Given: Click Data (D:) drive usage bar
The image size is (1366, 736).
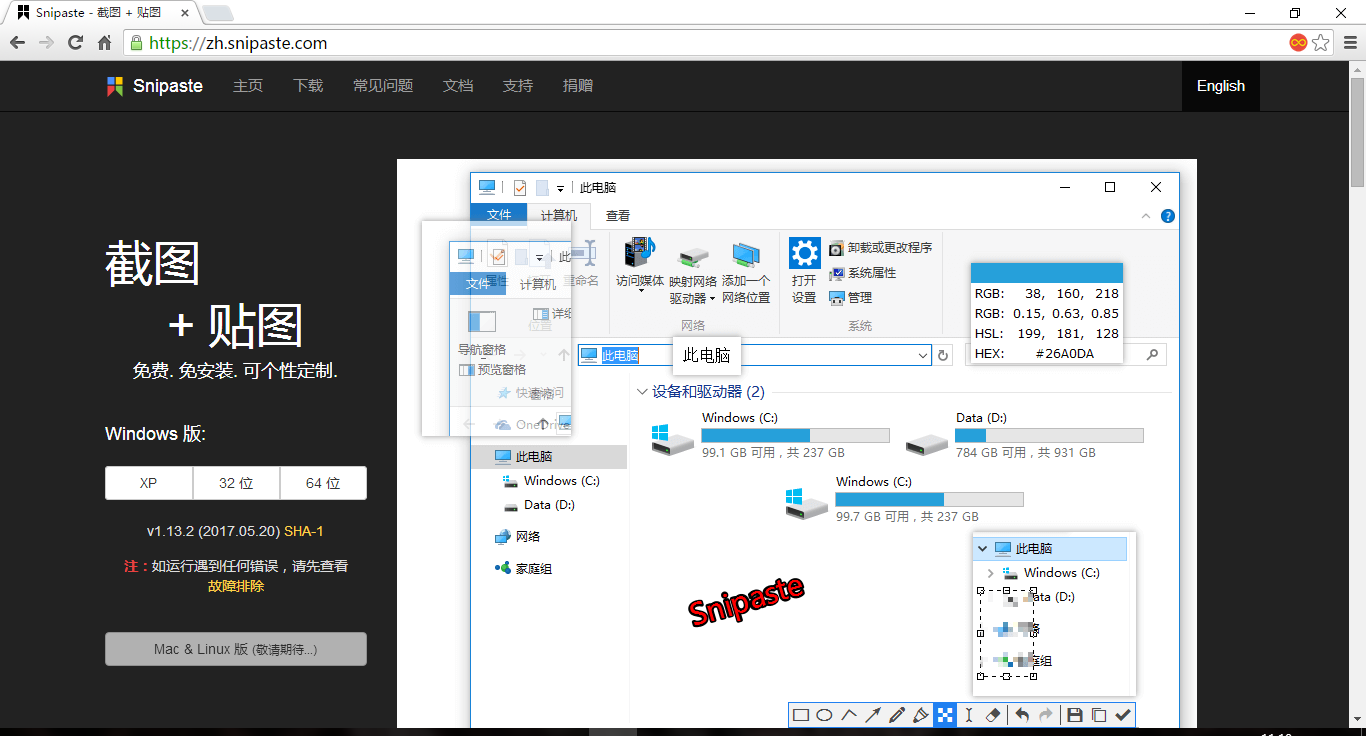Looking at the screenshot, I should (1049, 435).
